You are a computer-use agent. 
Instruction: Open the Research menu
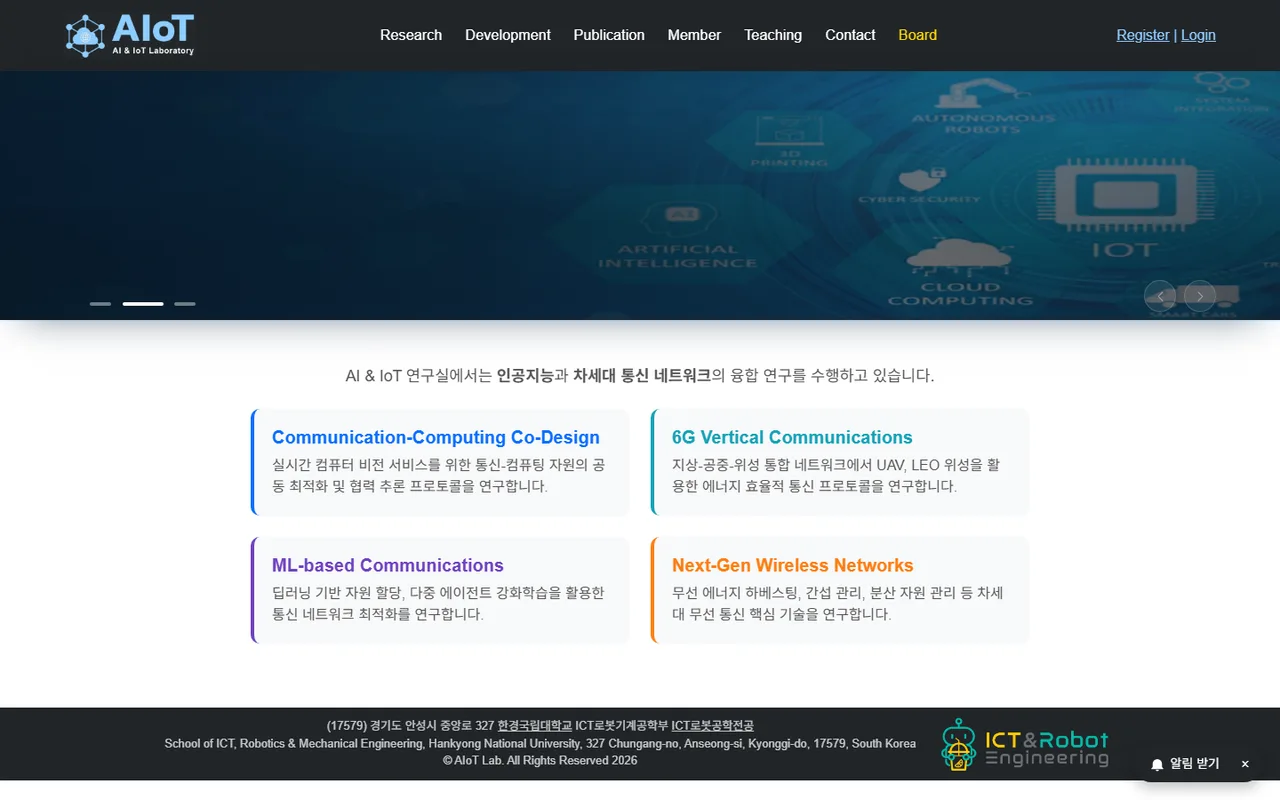[411, 35]
